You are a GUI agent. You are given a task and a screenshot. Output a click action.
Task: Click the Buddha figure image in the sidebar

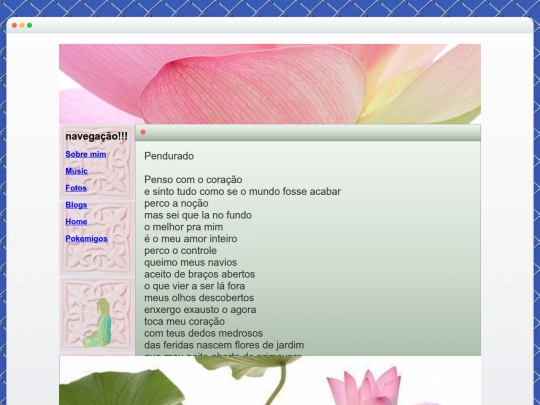pos(98,323)
